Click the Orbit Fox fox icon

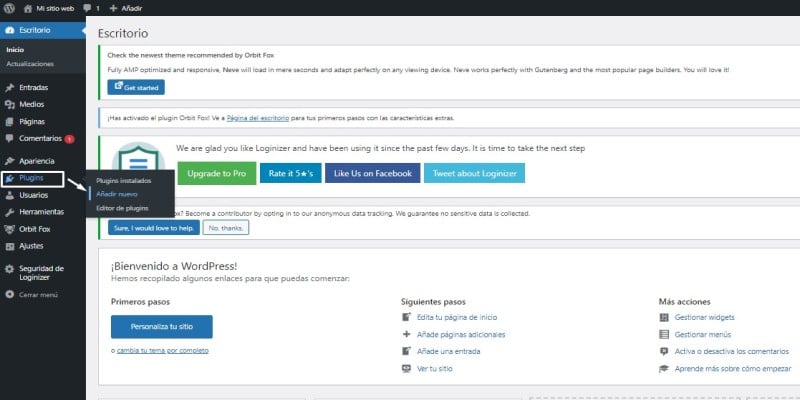(9, 230)
